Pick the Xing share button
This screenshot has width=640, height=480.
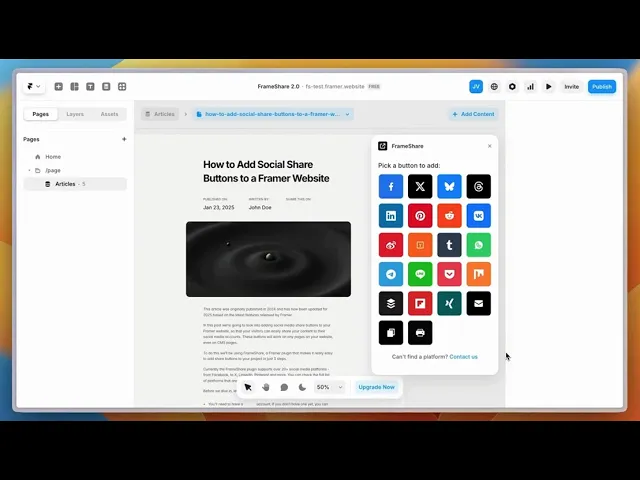pos(449,304)
